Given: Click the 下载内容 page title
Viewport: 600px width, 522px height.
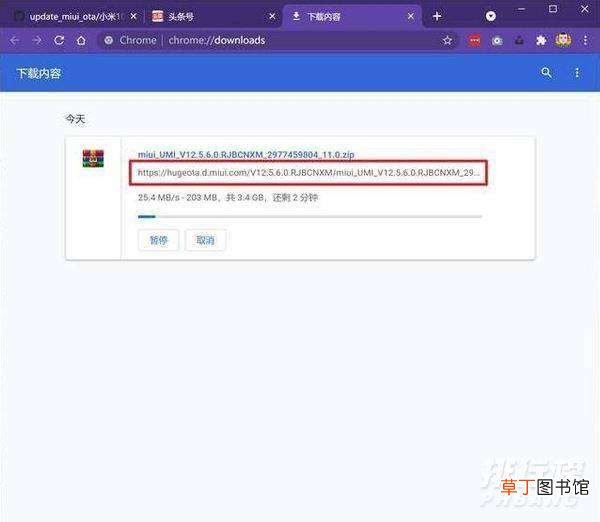Looking at the screenshot, I should click(39, 73).
